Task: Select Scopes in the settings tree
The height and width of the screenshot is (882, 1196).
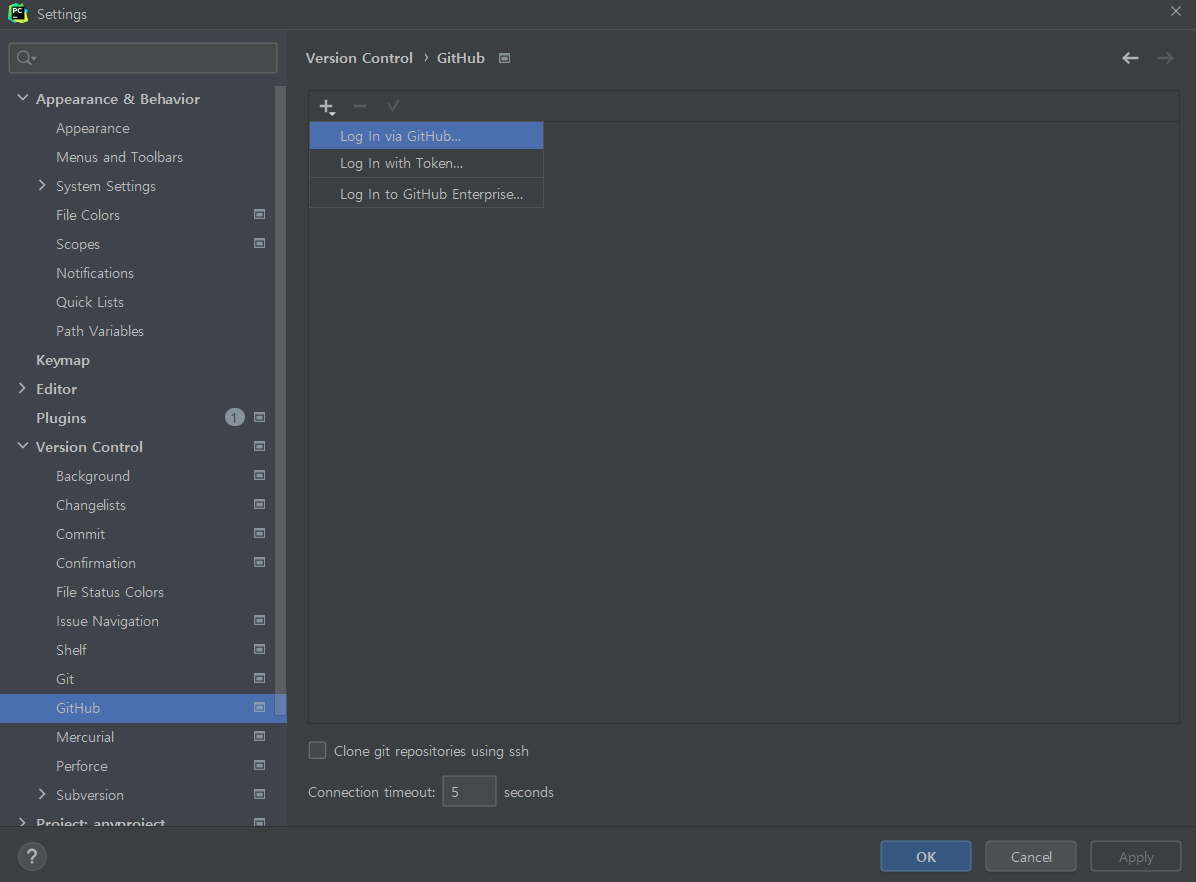Action: [x=78, y=244]
